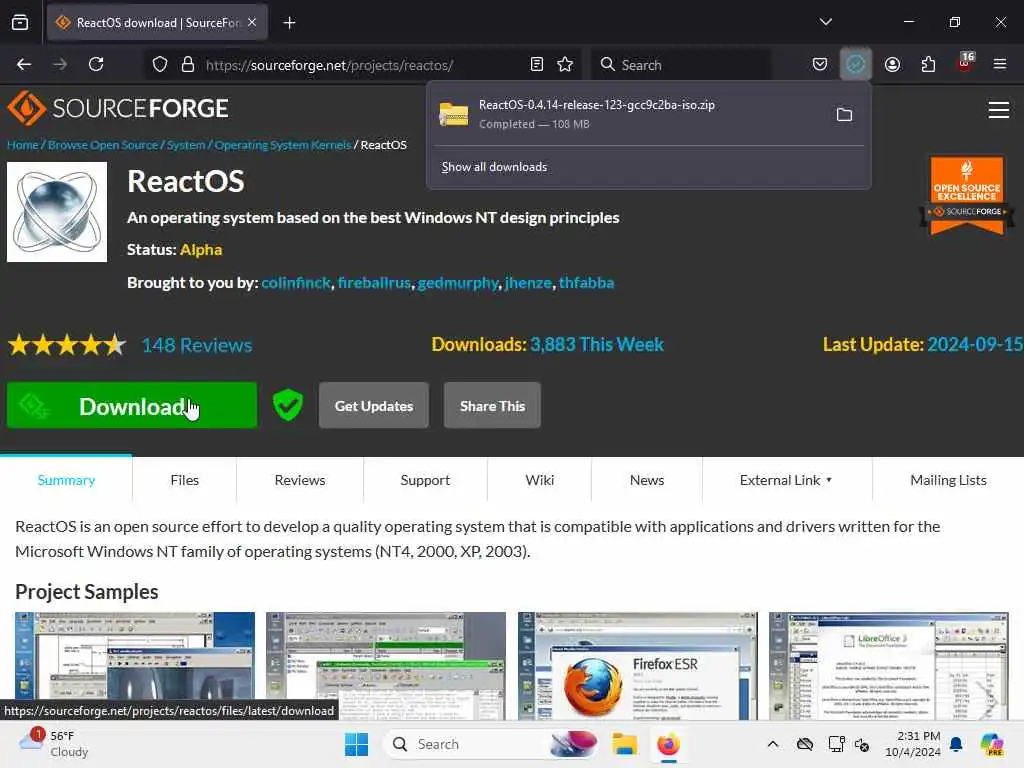Screen dimensions: 1024x768
Task: Toggle reader view in address bar
Action: tap(537, 64)
